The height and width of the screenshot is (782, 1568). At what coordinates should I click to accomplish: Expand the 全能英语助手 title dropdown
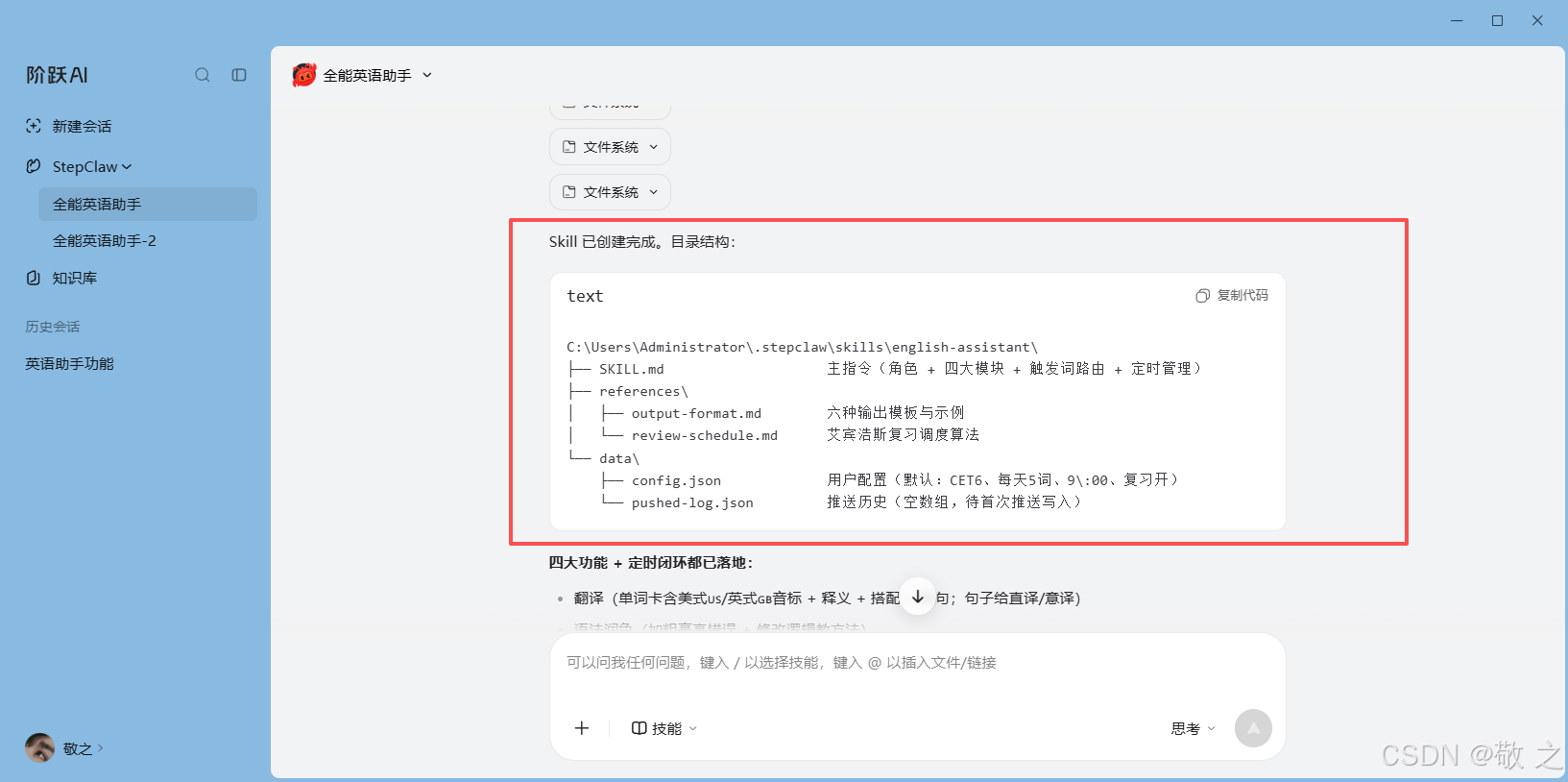coord(427,75)
